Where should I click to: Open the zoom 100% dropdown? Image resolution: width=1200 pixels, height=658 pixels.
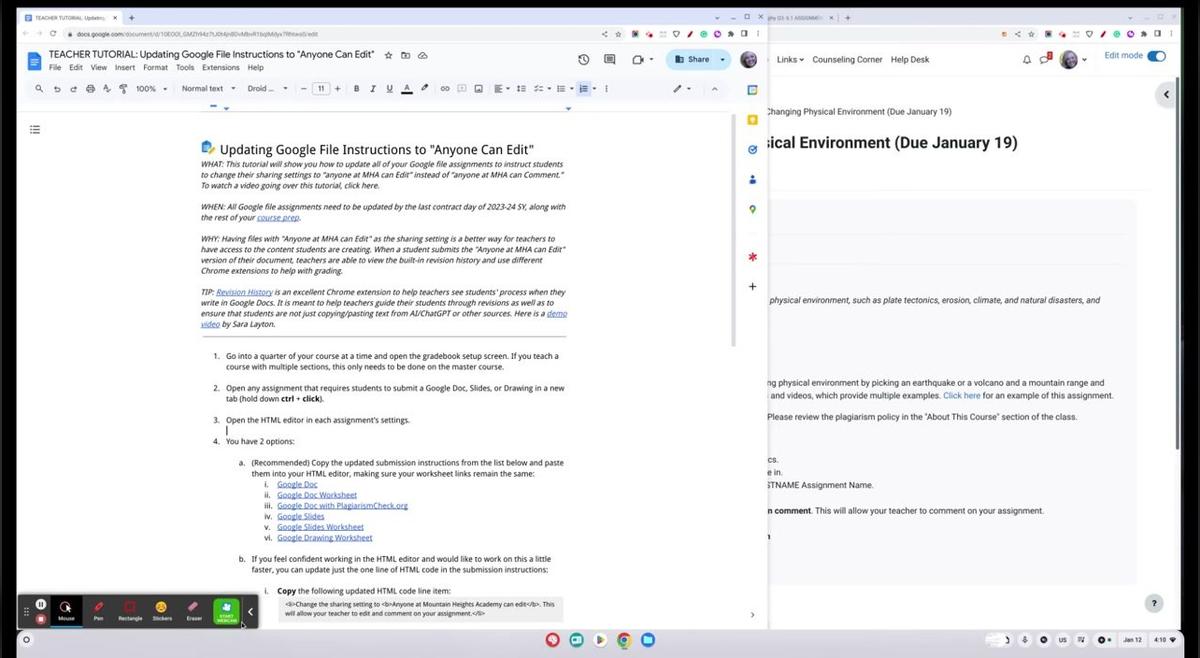coord(151,89)
